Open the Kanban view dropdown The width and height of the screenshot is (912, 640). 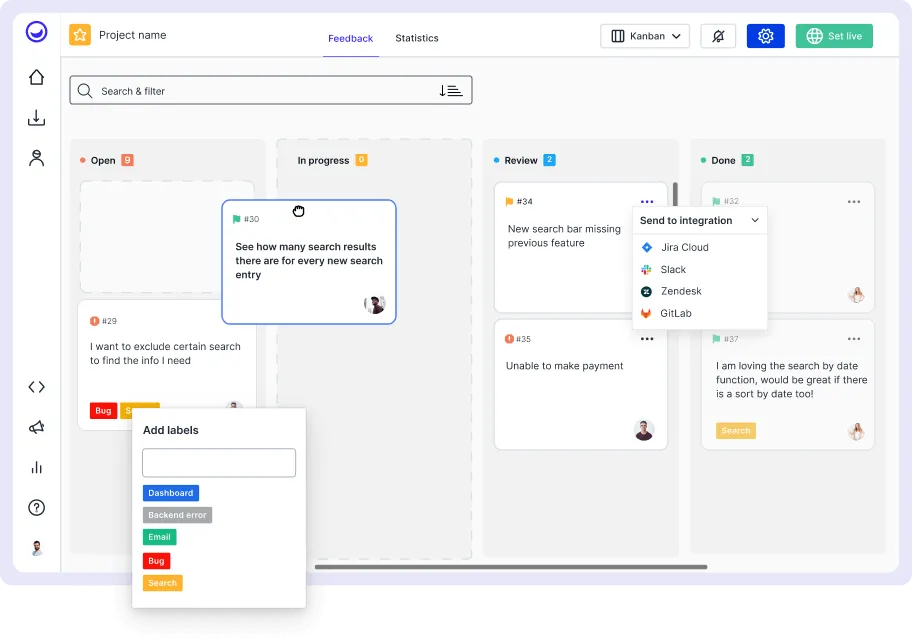point(645,34)
